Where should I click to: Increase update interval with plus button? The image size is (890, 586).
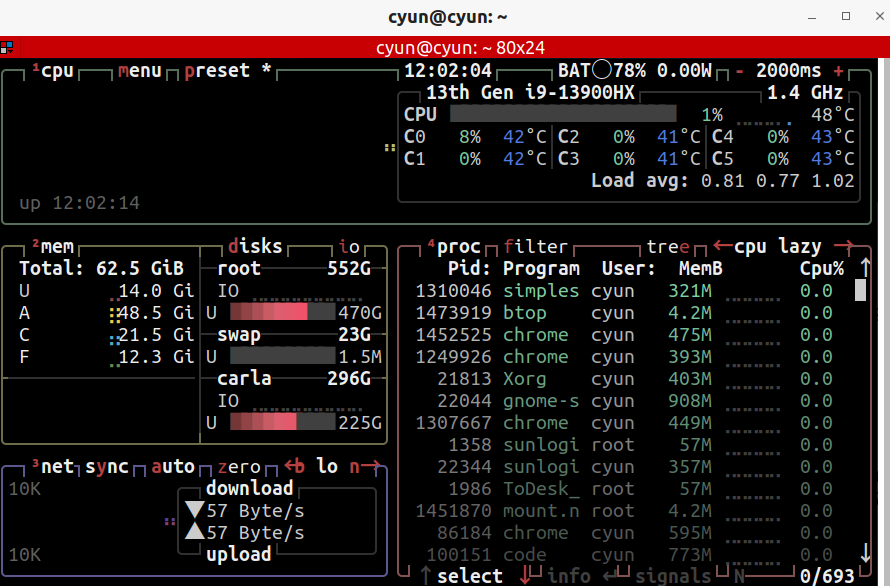pos(838,71)
